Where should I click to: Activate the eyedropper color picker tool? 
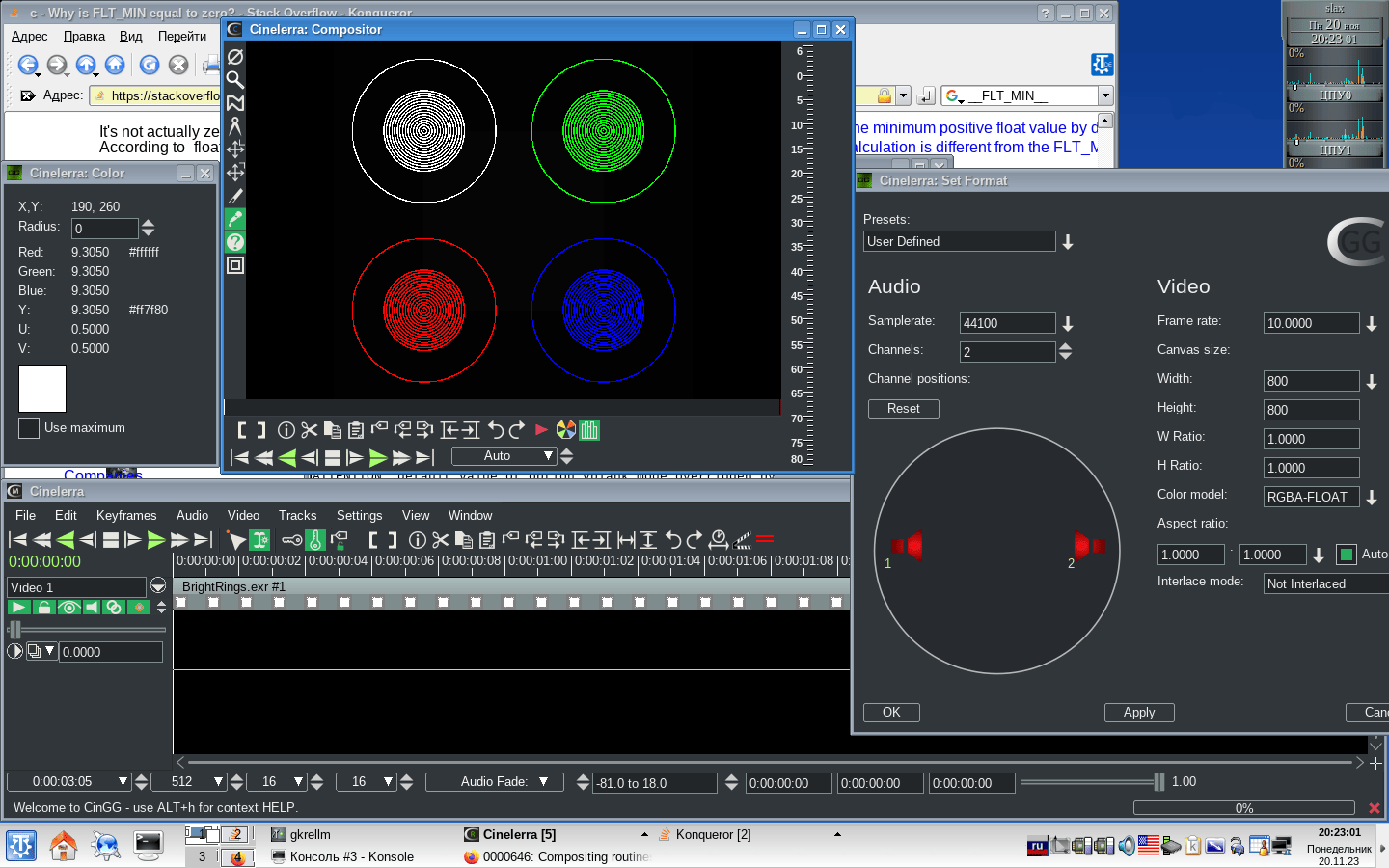235,219
